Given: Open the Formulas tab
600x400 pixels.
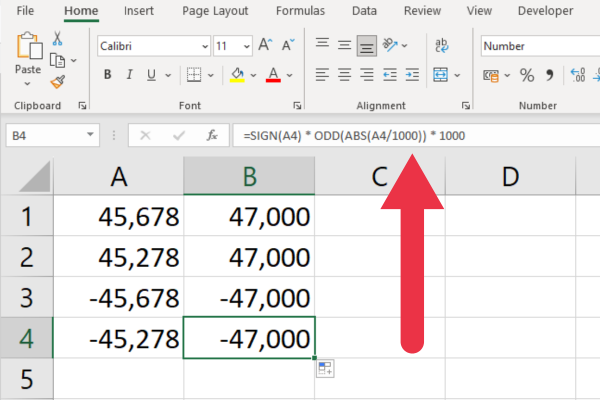Looking at the screenshot, I should (300, 11).
